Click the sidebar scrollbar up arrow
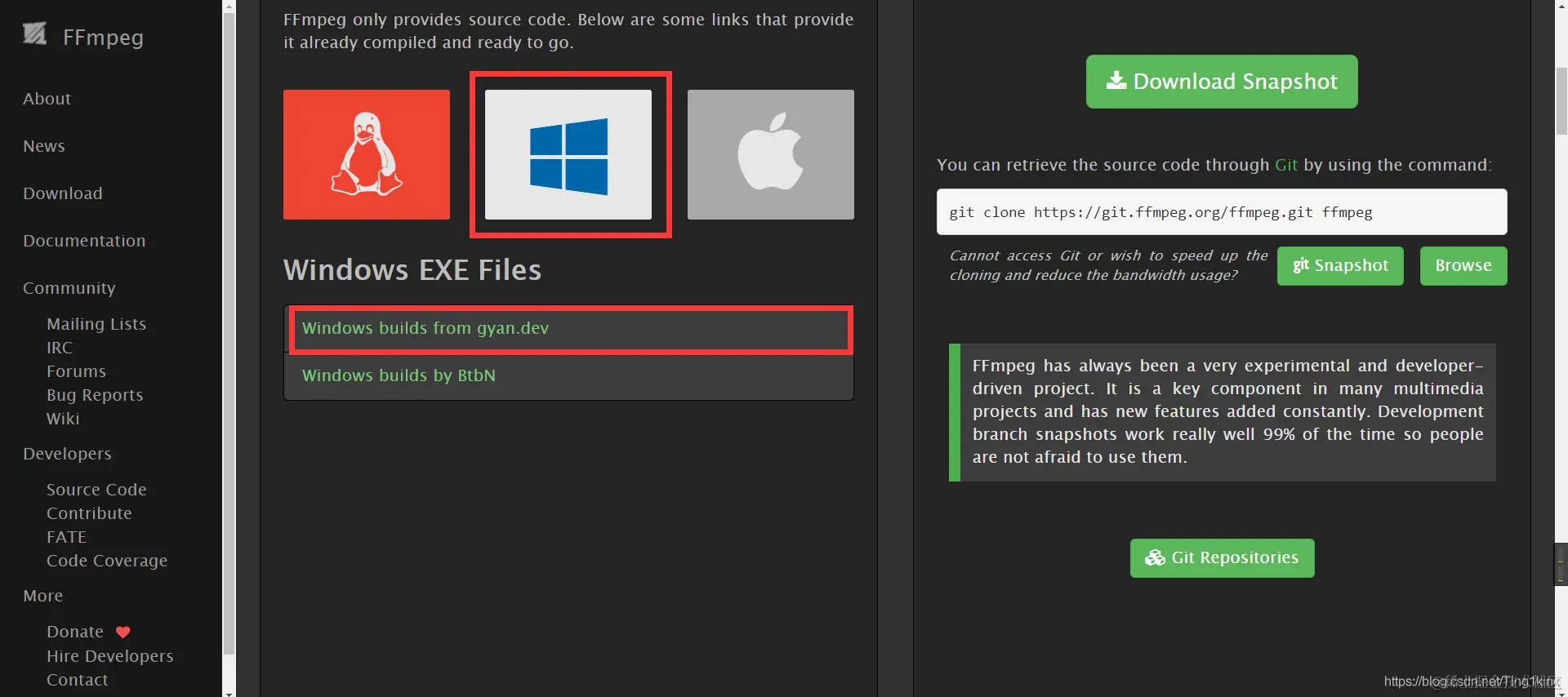Viewport: 1568px width, 697px height. 229,6
